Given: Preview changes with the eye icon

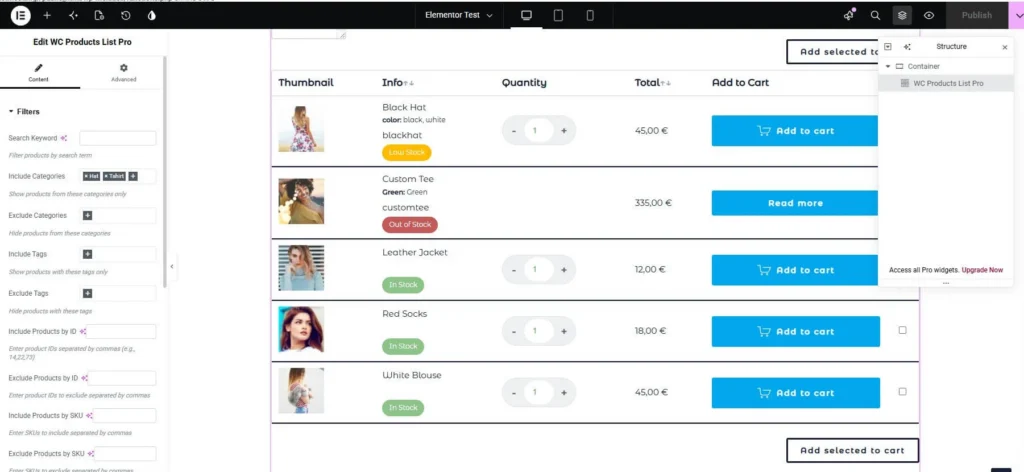Looking at the screenshot, I should (x=929, y=15).
